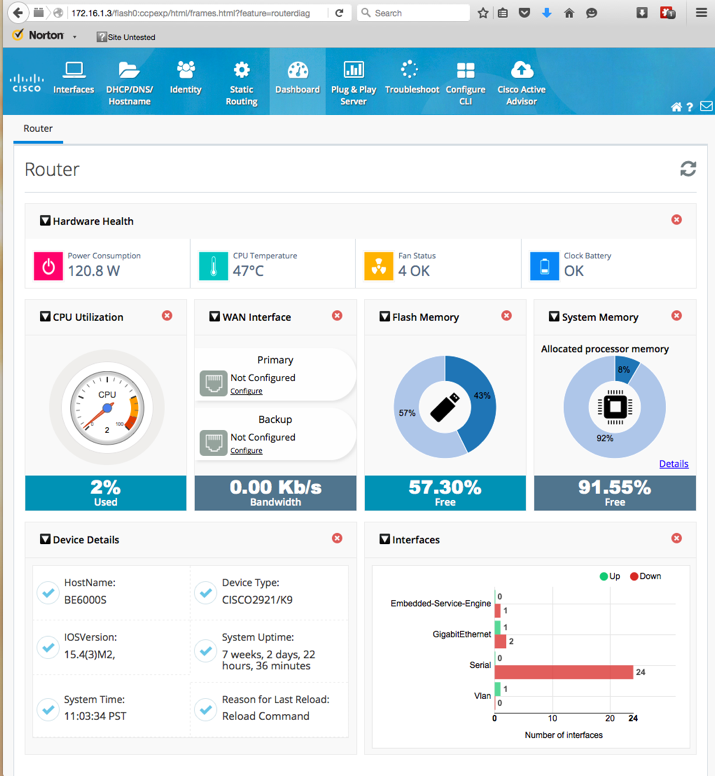
Task: Close the Flash Memory widget
Action: point(506,315)
